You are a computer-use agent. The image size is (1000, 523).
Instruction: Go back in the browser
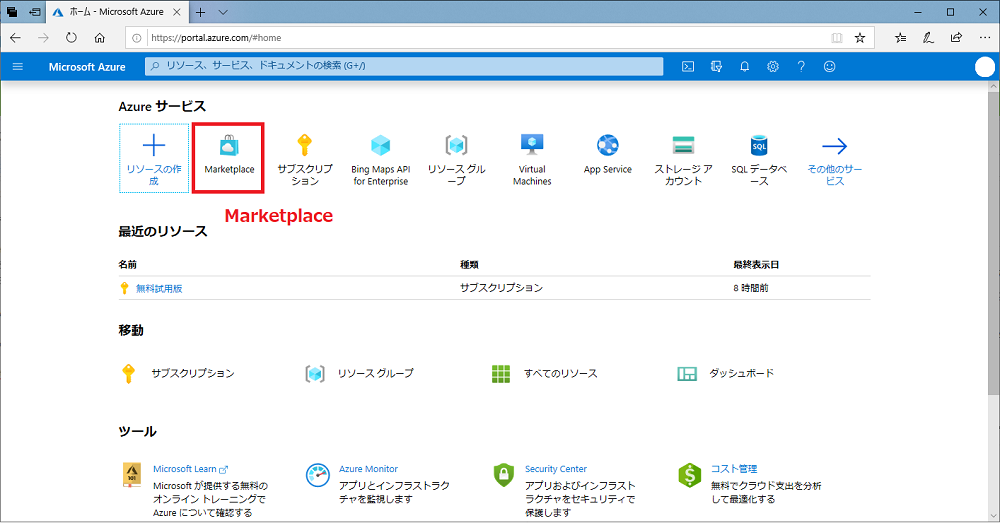pyautogui.click(x=15, y=38)
